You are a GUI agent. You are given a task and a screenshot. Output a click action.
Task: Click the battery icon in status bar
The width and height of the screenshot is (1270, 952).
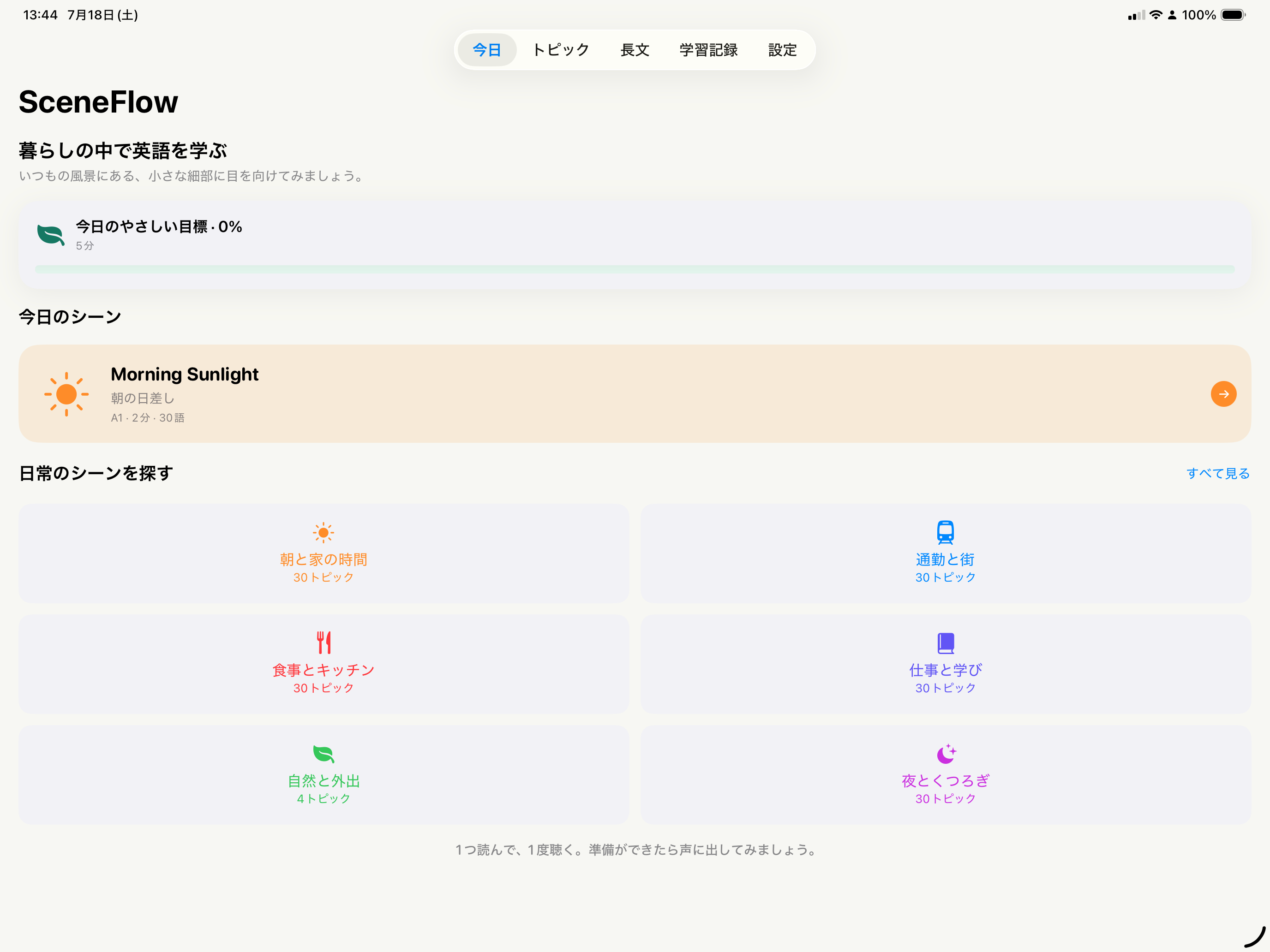[1233, 15]
